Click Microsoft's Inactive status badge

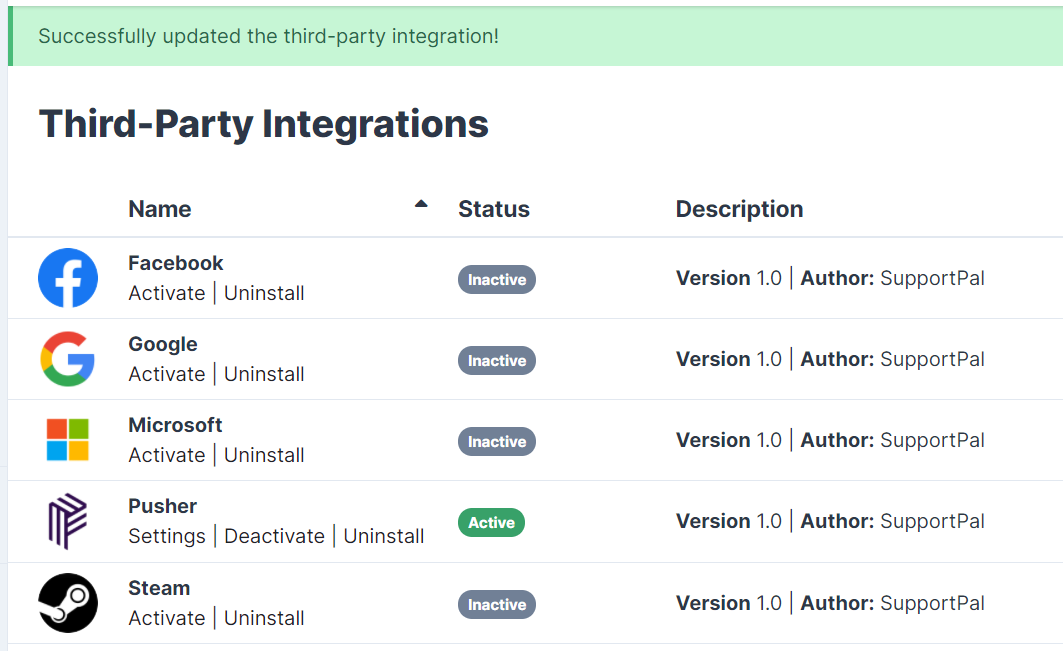pos(497,441)
